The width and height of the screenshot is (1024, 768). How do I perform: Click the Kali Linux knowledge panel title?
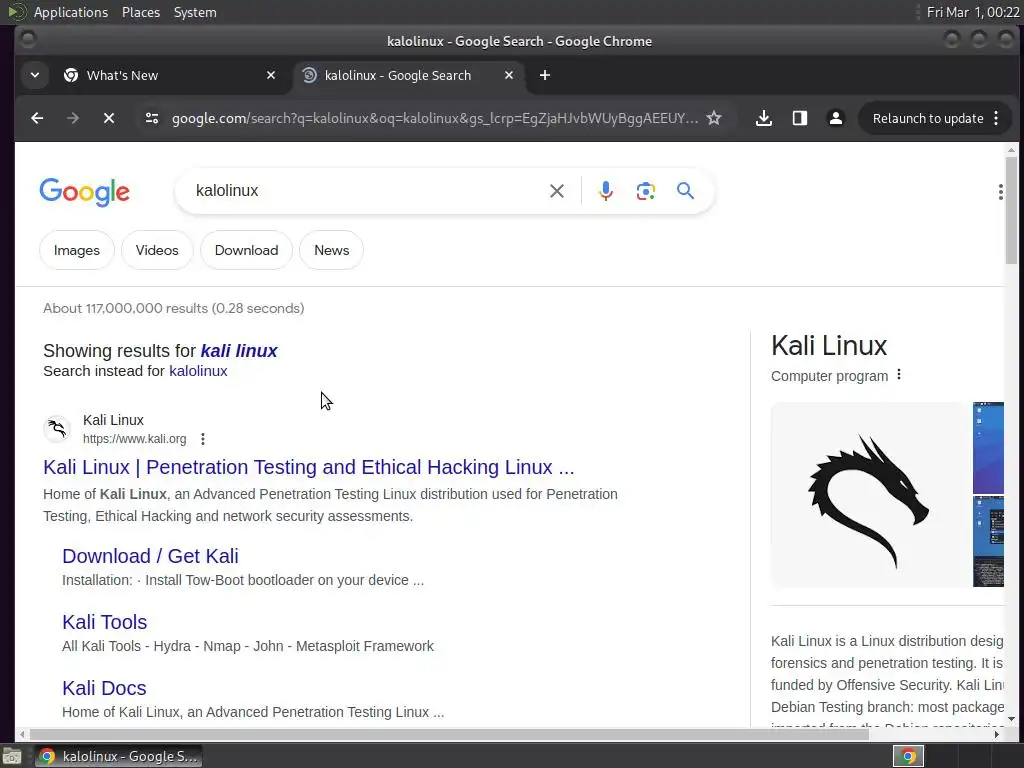click(x=829, y=345)
